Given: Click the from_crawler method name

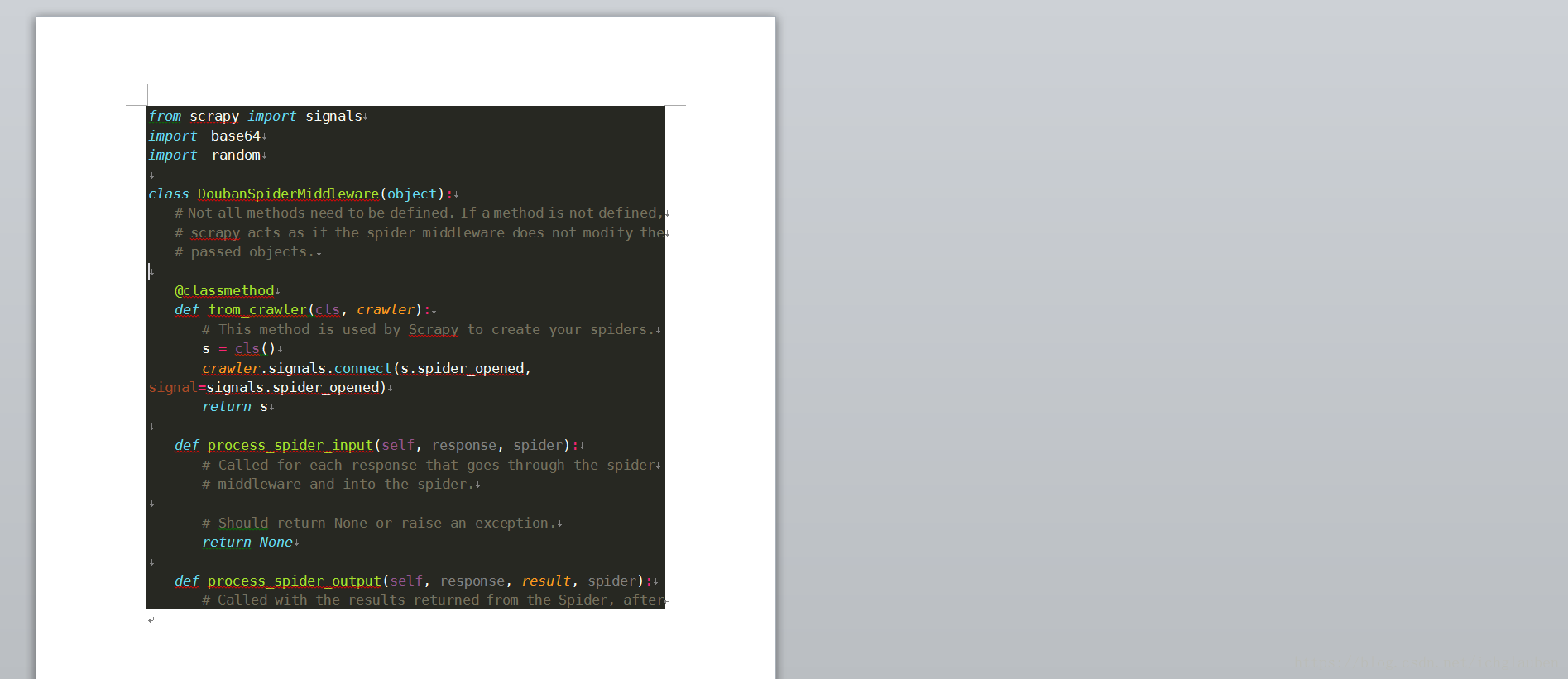Looking at the screenshot, I should (x=257, y=310).
